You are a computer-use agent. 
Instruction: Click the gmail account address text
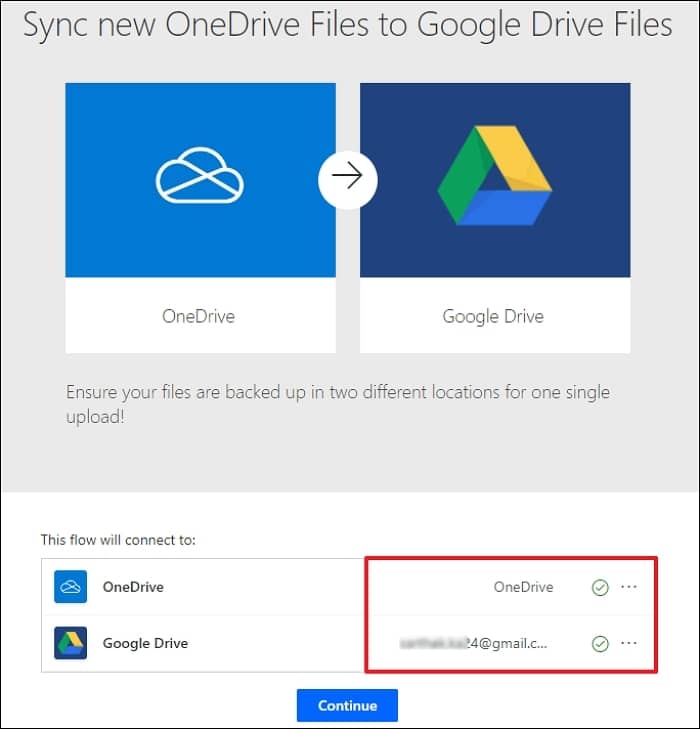coord(473,643)
